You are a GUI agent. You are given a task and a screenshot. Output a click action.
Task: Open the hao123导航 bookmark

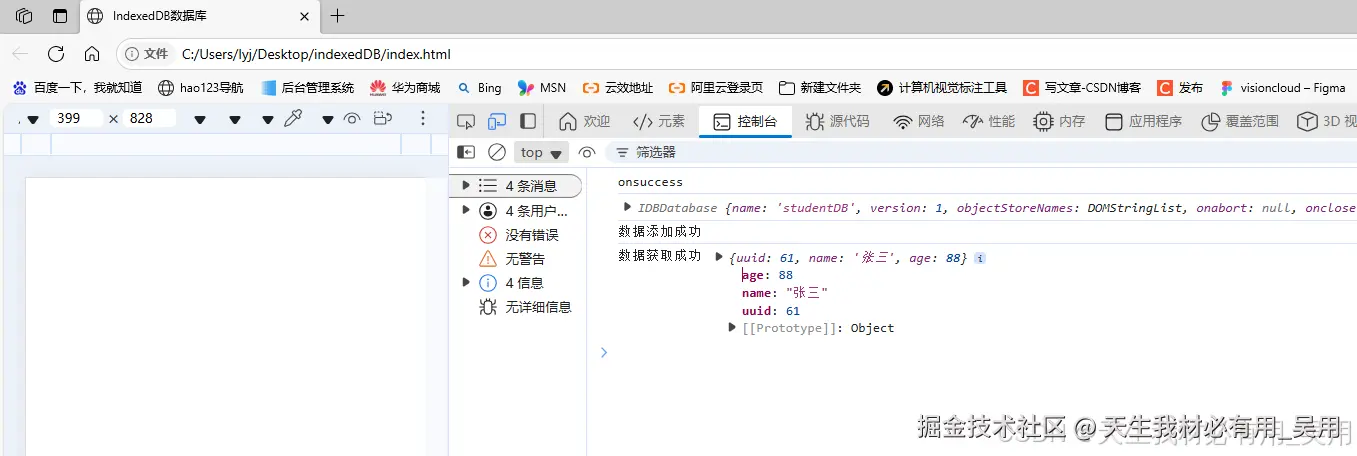(201, 88)
